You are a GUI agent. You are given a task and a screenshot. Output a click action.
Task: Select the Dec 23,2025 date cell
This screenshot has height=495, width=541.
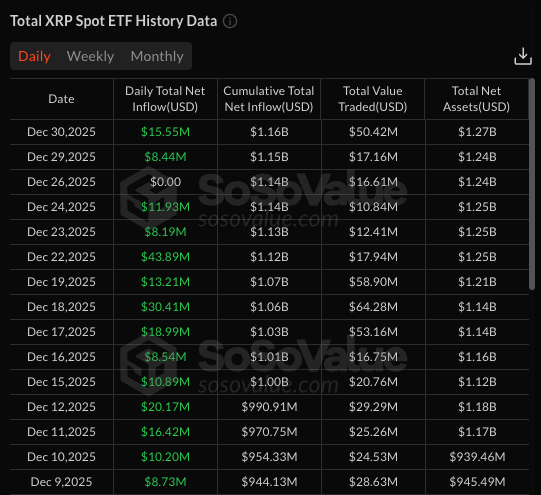pos(61,232)
